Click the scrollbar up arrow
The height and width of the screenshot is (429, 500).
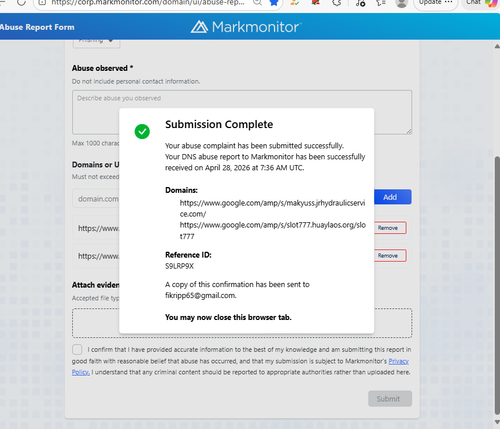(x=497, y=47)
